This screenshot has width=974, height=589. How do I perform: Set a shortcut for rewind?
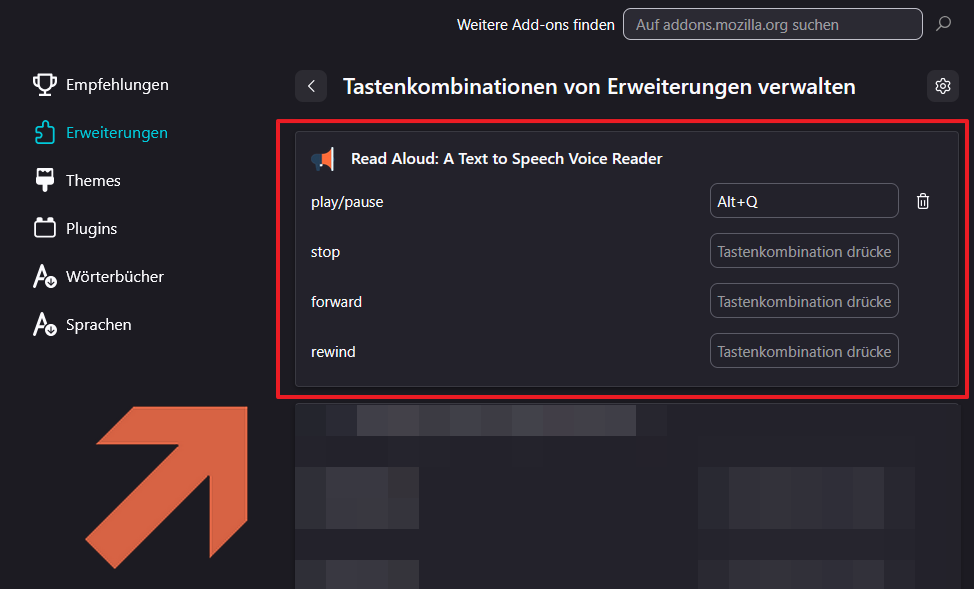point(804,350)
